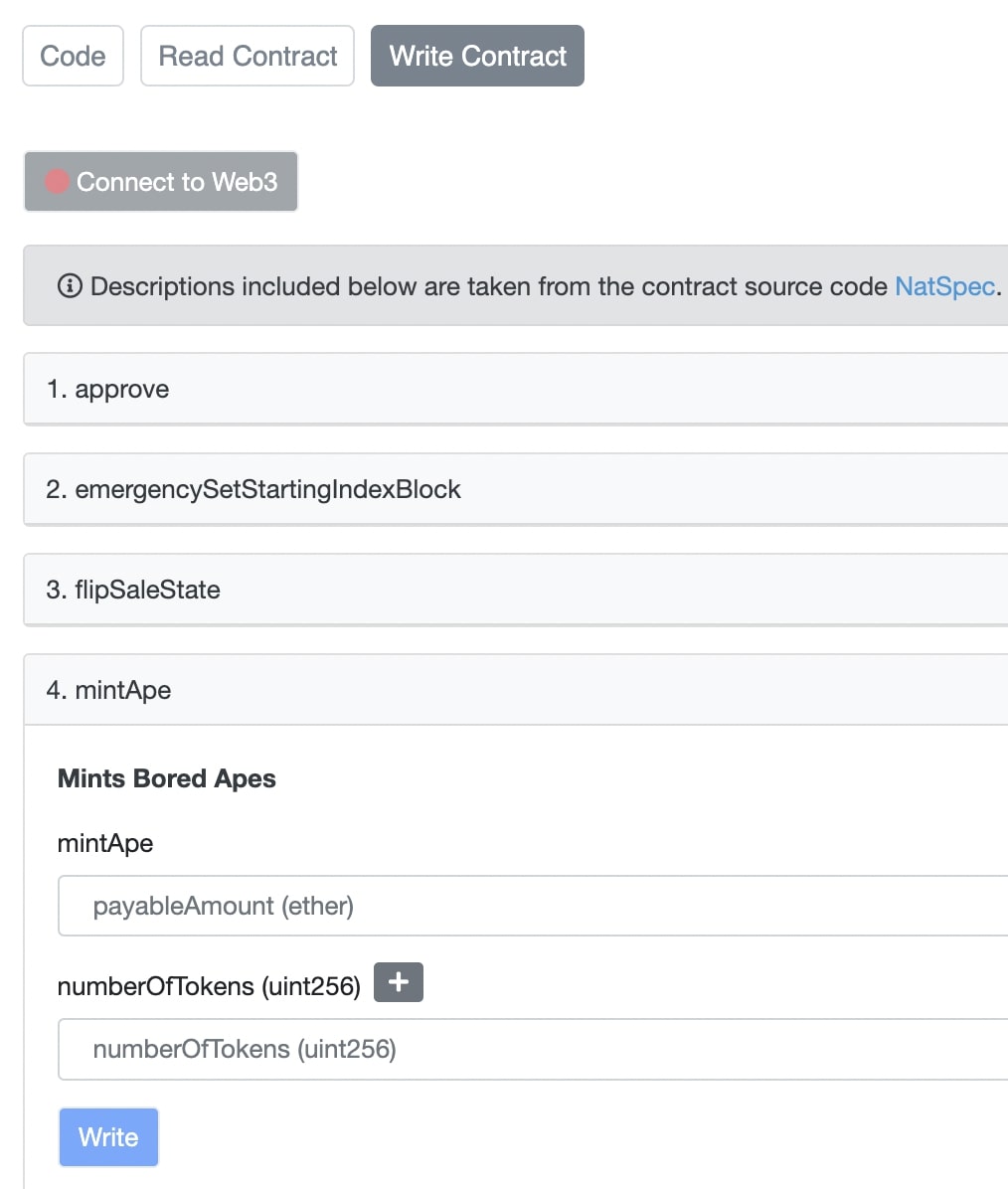Click the red Web3 connection status dot
Image resolution: width=1008 pixels, height=1189 pixels.
(57, 182)
